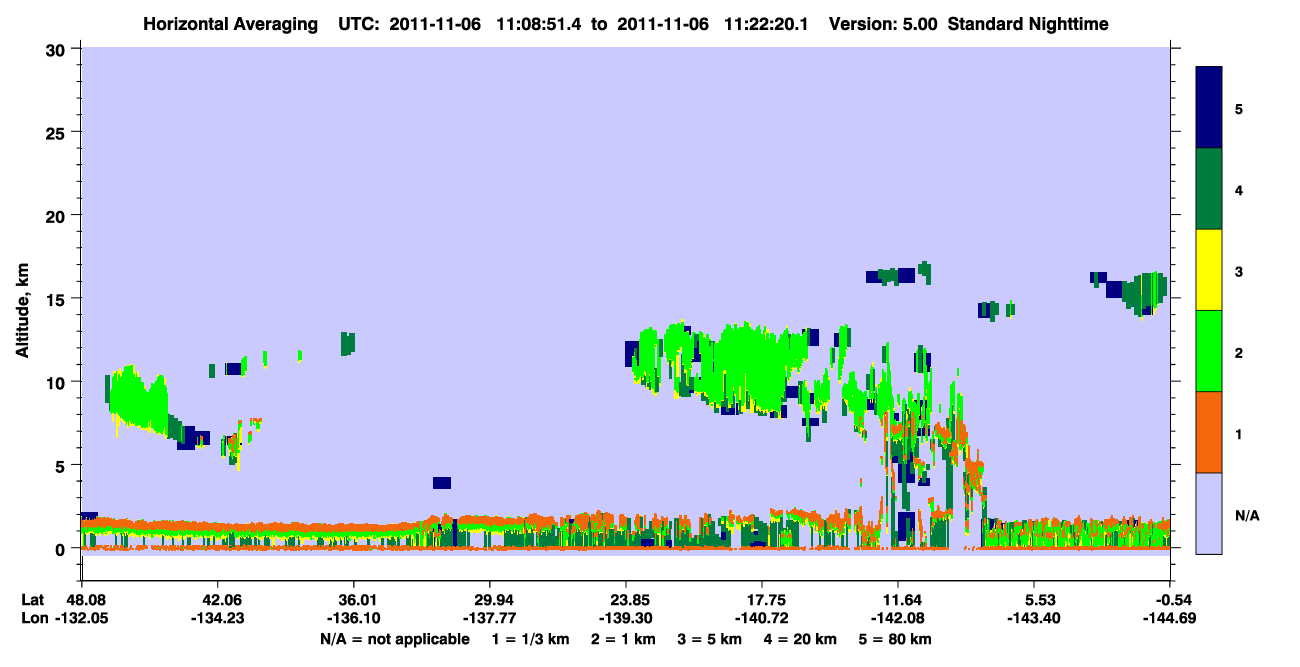Screen dimensions: 1300x667
Task: Click the longitude -136.10 axis label
Action: pos(354,619)
